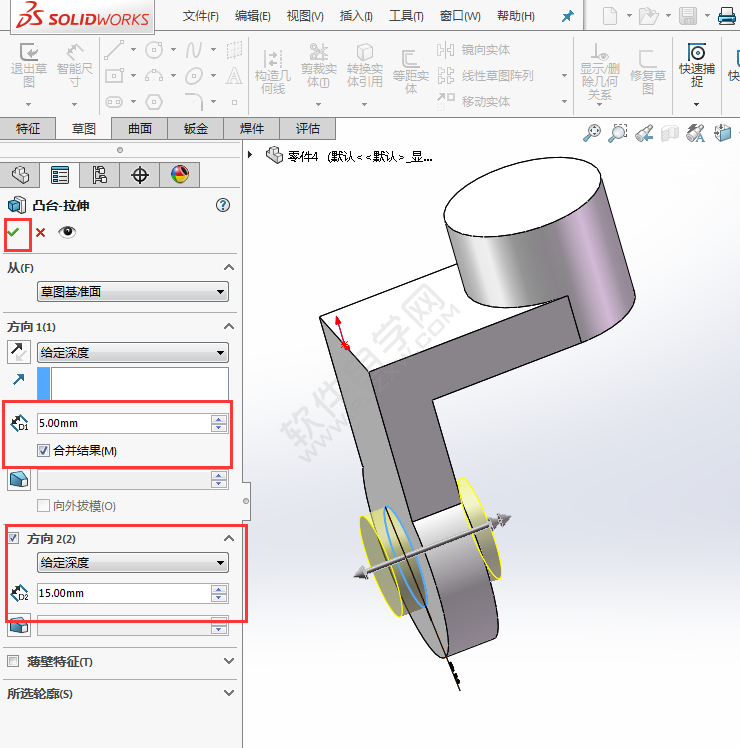Click Convert Entities (转换实体引用) icon
The image size is (740, 748).
(x=365, y=52)
